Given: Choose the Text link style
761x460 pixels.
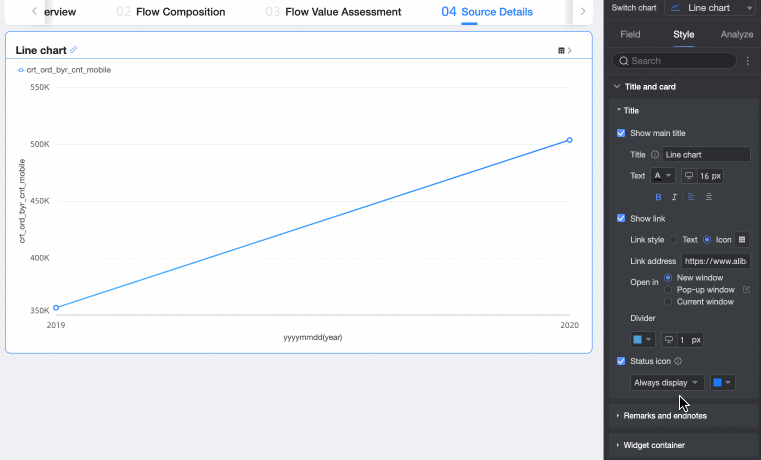Looking at the screenshot, I should tap(673, 240).
